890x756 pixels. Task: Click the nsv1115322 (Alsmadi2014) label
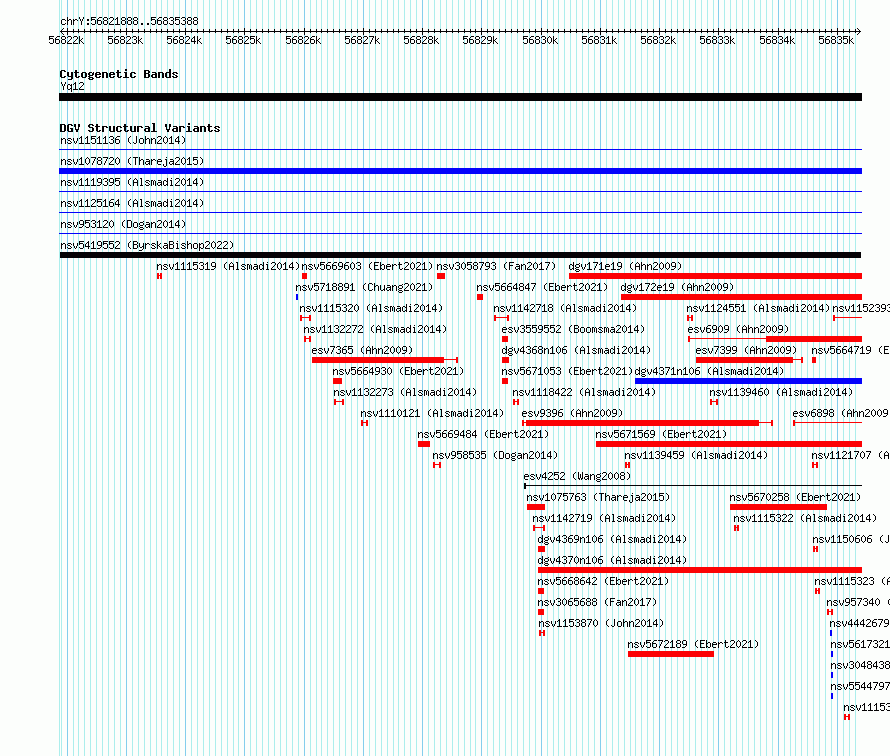[x=805, y=518]
